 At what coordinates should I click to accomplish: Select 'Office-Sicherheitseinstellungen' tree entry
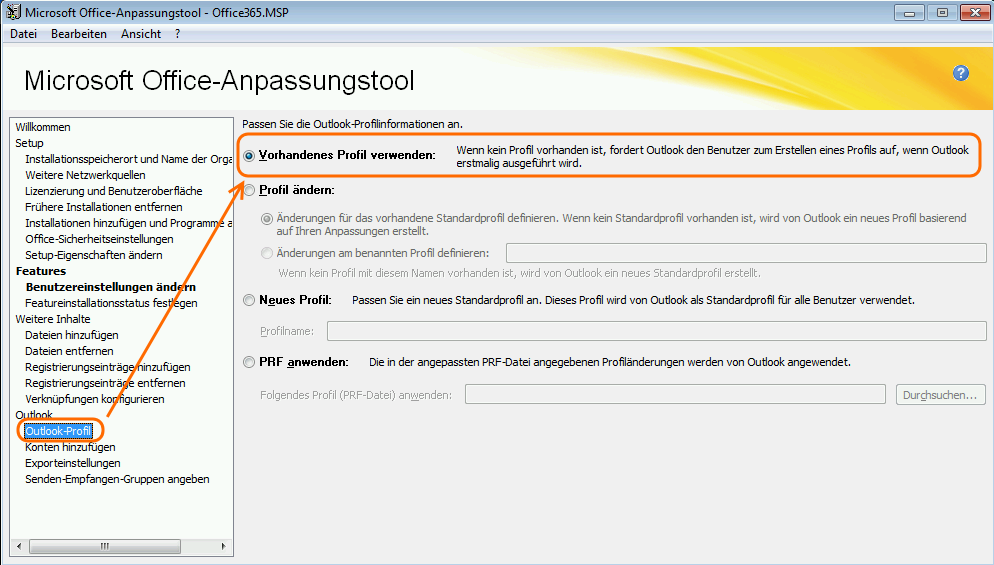click(99, 239)
